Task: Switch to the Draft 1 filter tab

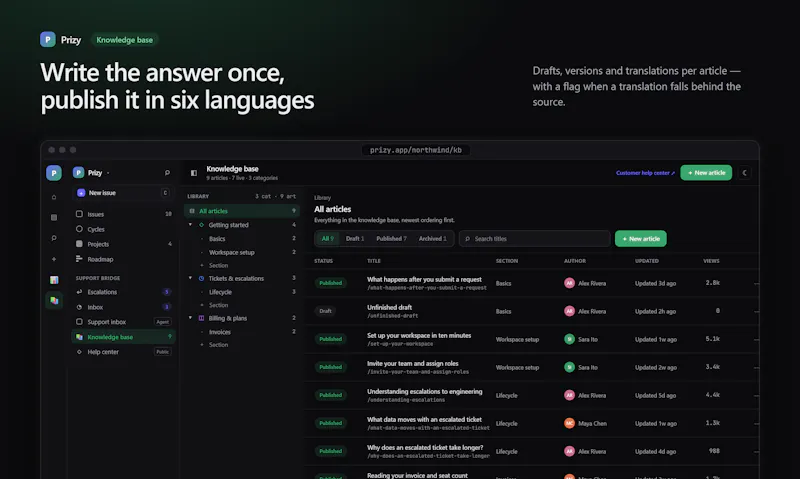Action: pyautogui.click(x=355, y=239)
